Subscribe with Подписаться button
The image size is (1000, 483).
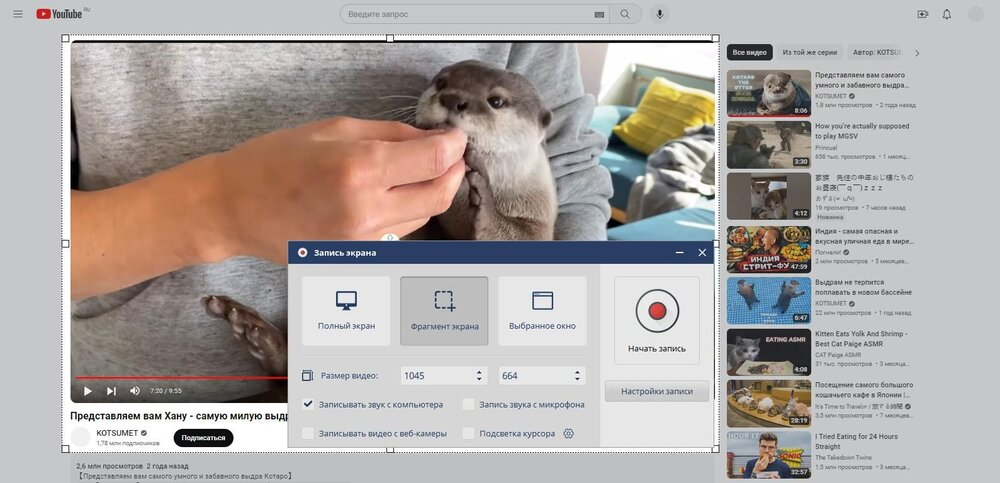pyautogui.click(x=203, y=438)
